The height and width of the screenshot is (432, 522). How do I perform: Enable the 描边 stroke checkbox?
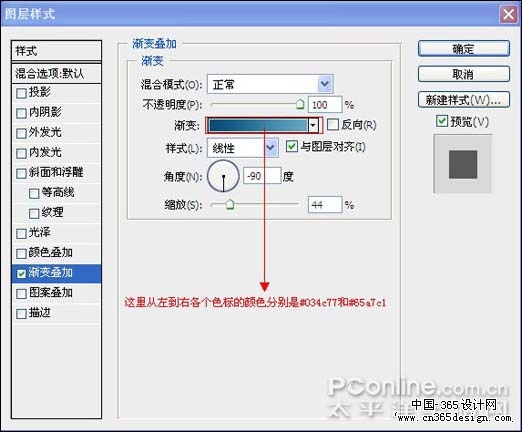(21, 314)
